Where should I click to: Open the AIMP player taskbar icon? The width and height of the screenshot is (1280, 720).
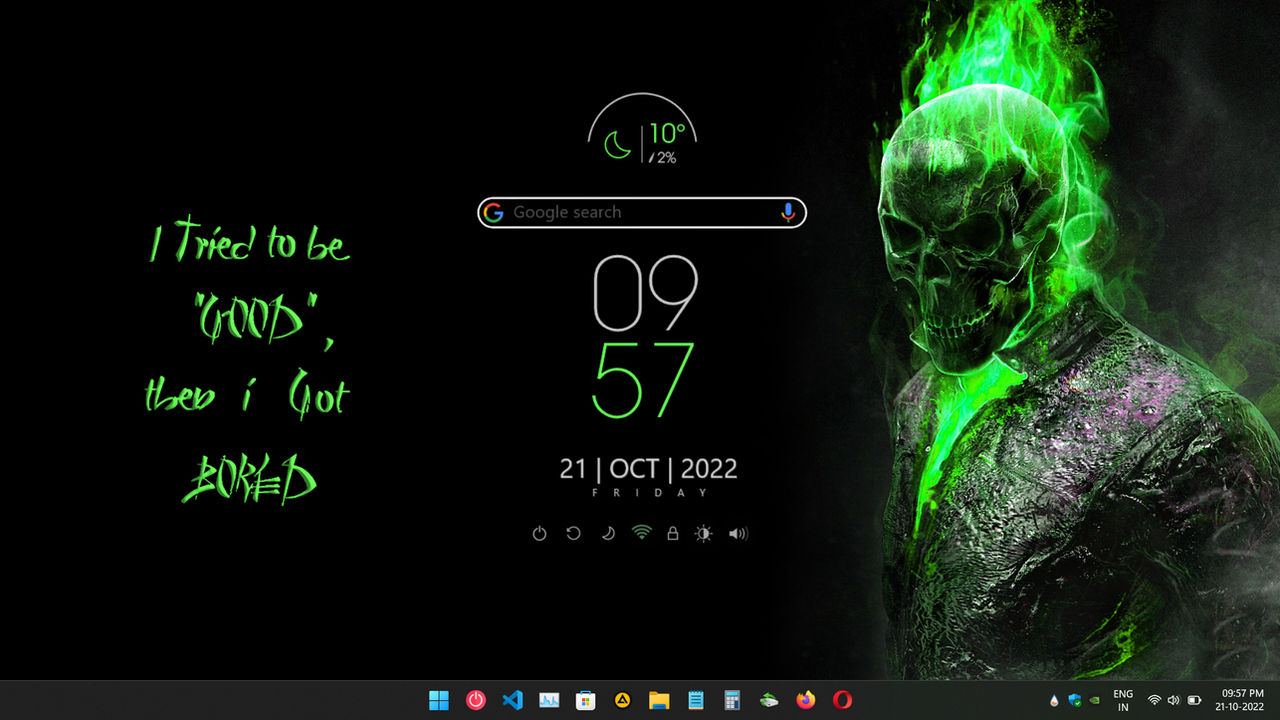pos(622,700)
